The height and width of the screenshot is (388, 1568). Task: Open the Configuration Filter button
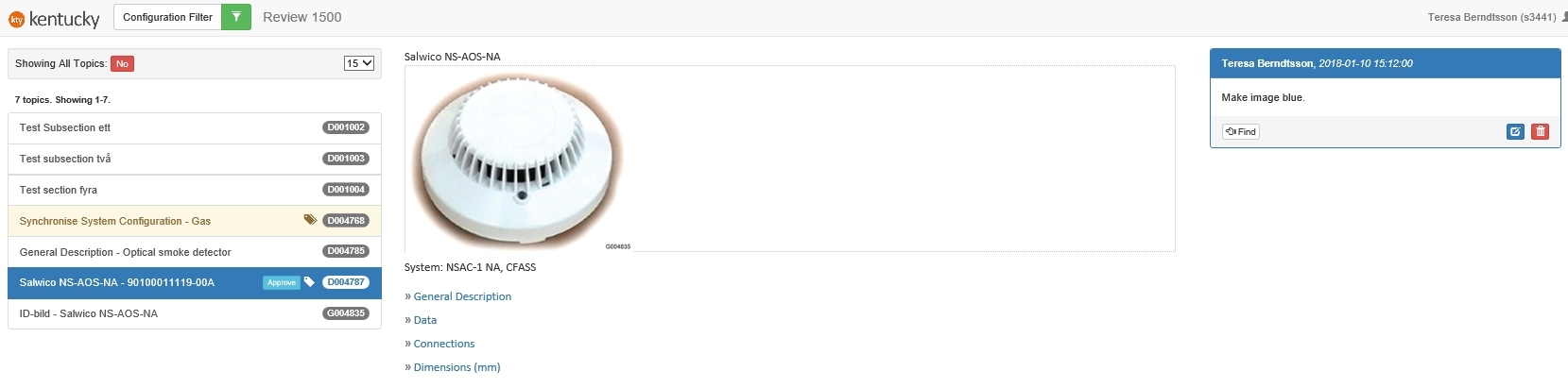167,17
